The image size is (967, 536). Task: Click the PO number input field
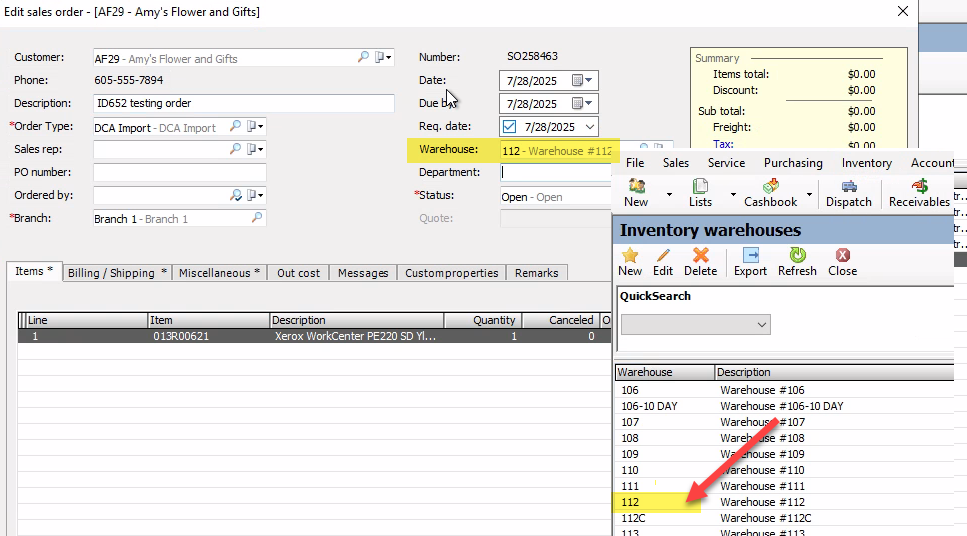[x=179, y=172]
